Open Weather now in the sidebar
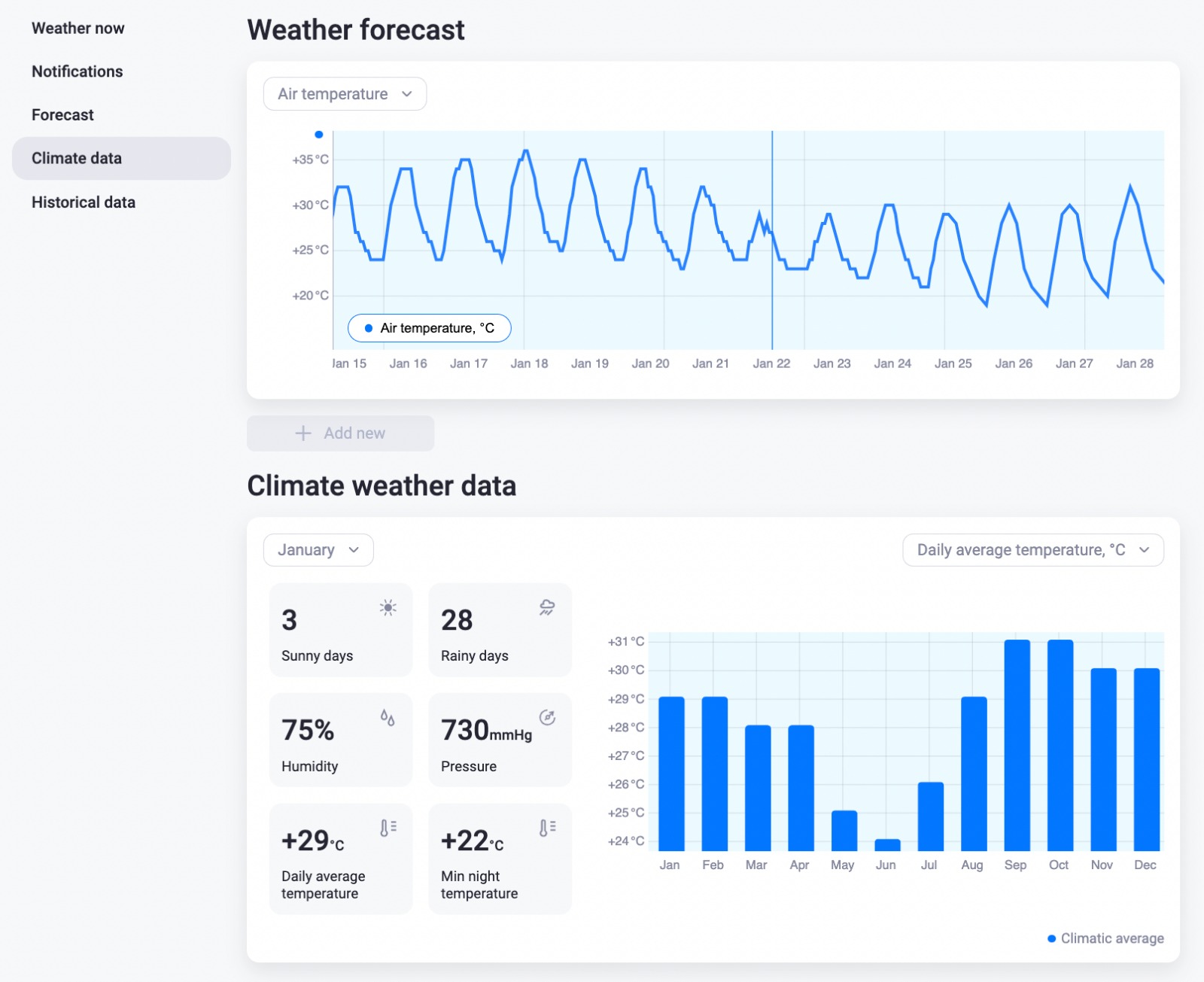 point(78,29)
